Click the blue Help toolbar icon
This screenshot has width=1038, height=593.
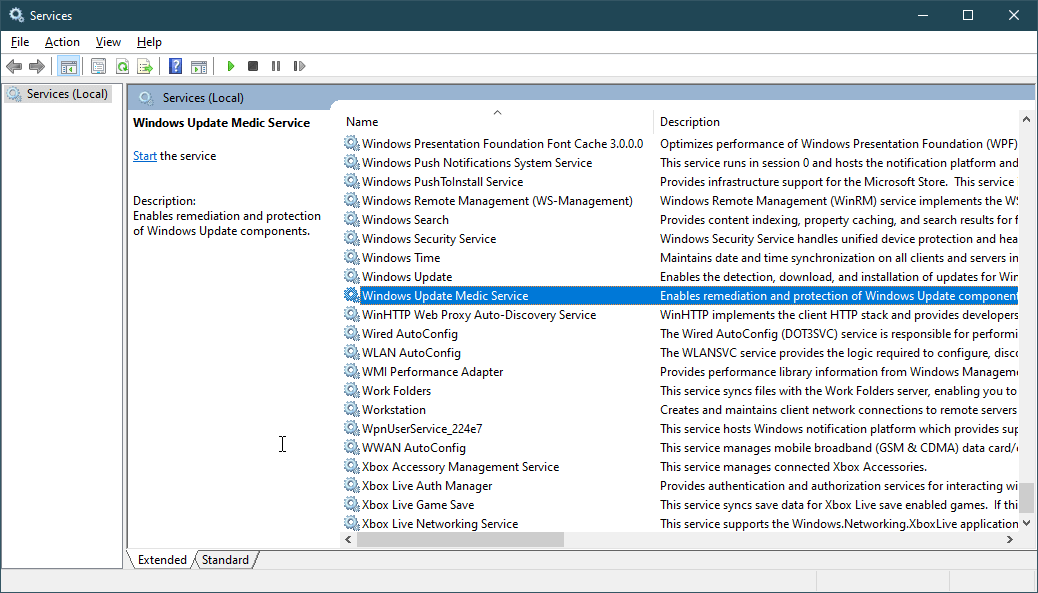(x=176, y=66)
